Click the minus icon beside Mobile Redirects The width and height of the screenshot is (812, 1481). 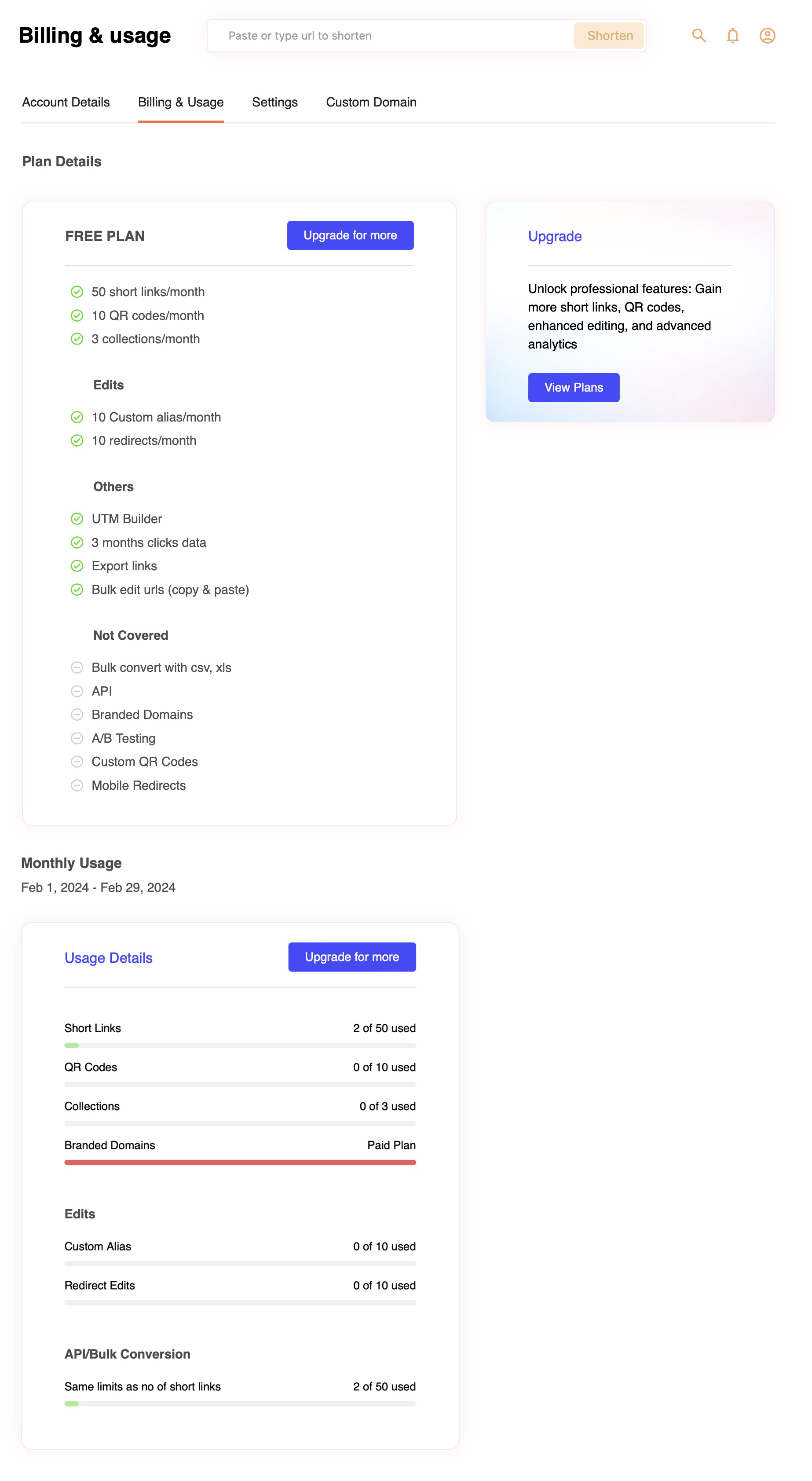click(77, 785)
